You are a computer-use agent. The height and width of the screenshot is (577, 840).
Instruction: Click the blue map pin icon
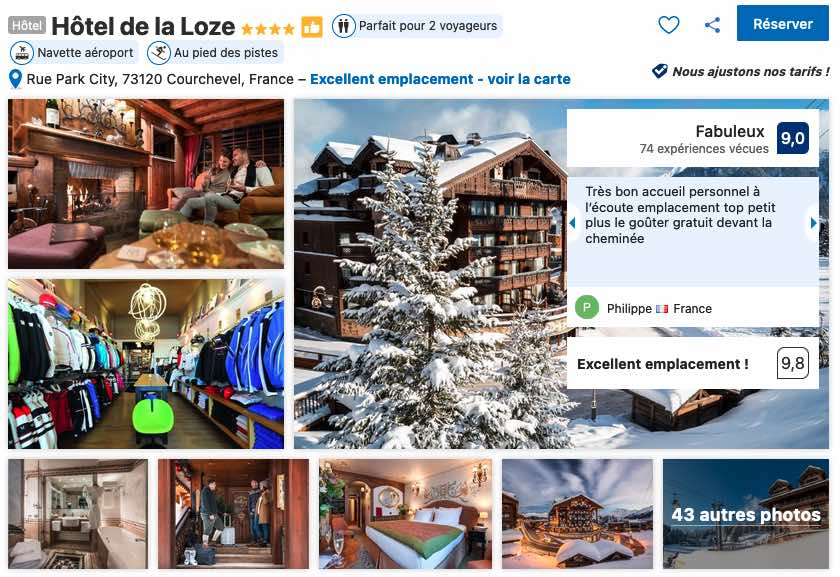pos(16,79)
